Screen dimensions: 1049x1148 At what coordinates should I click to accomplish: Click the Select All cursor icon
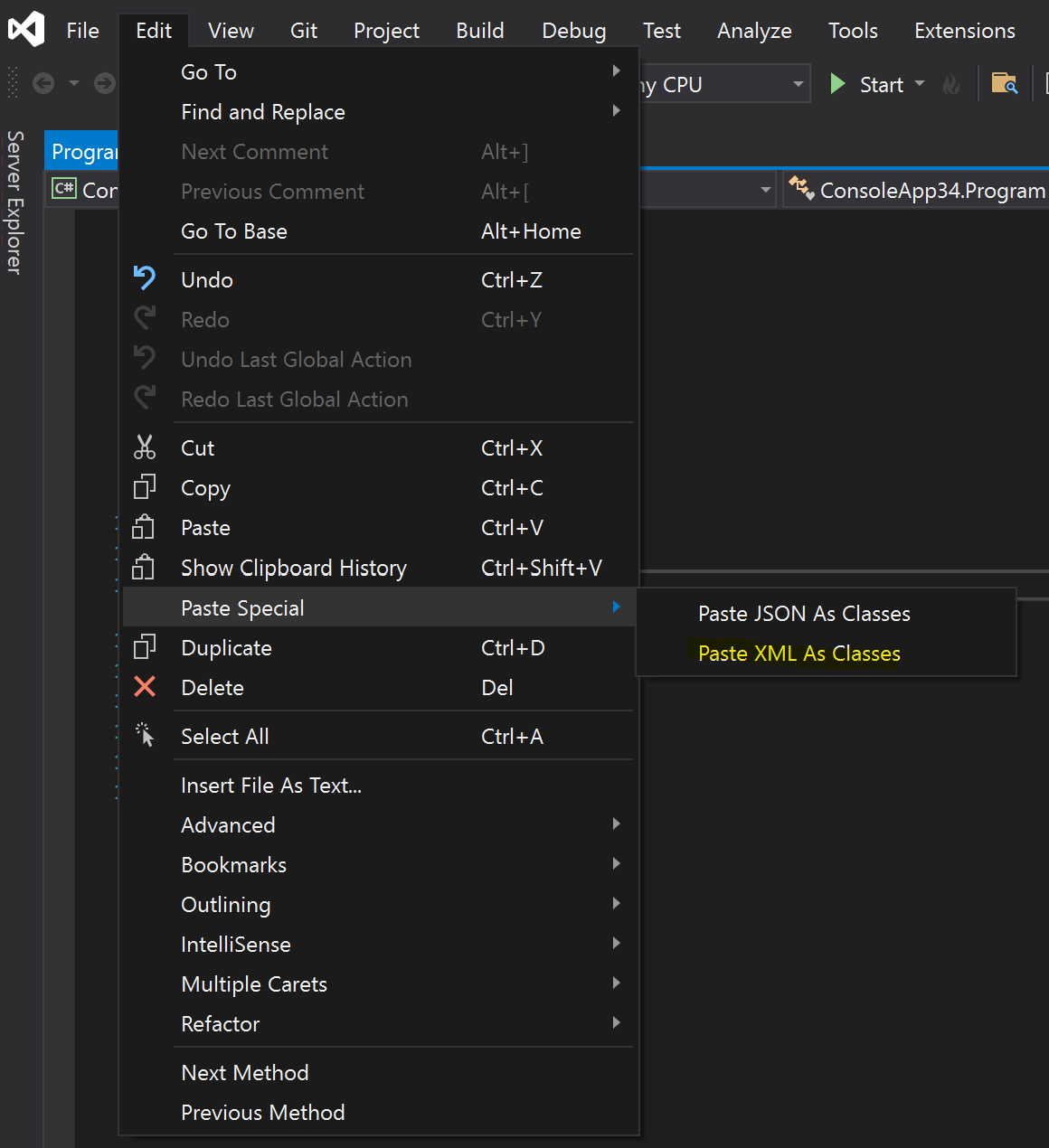[145, 735]
